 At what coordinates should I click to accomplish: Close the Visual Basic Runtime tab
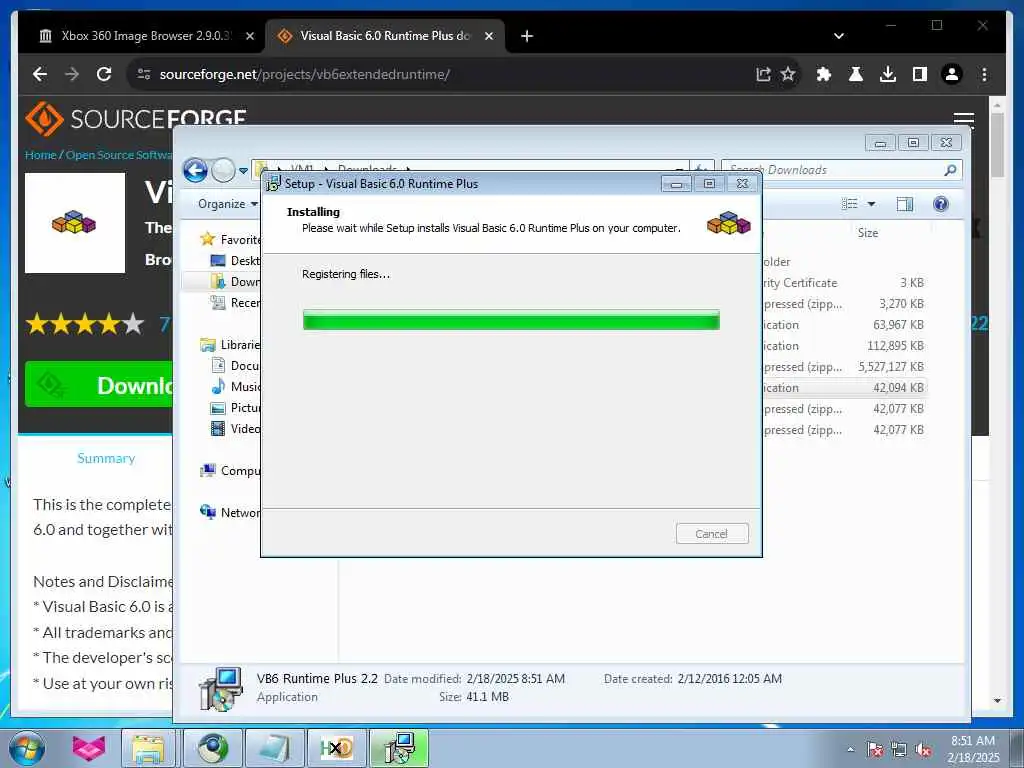[x=488, y=36]
